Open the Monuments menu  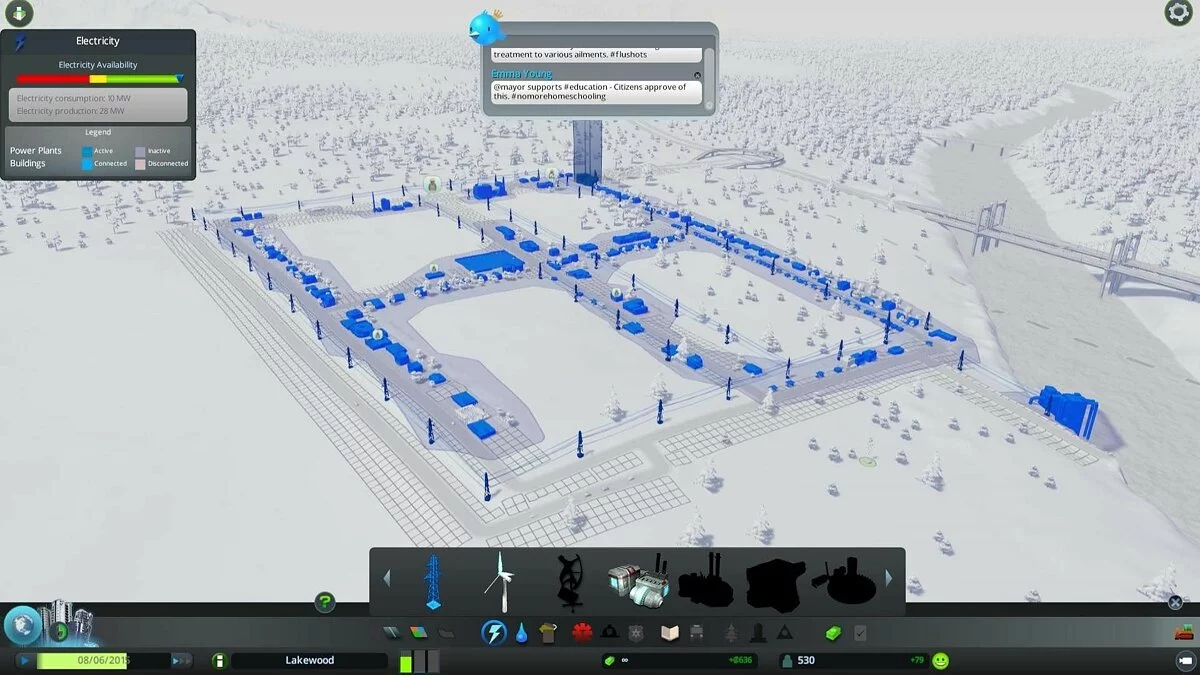point(785,633)
